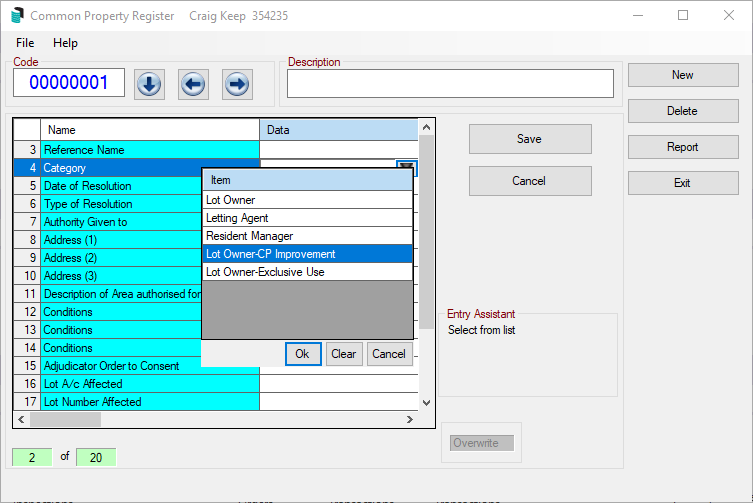Click the Description text field
Image resolution: width=753 pixels, height=503 pixels.
(x=450, y=84)
